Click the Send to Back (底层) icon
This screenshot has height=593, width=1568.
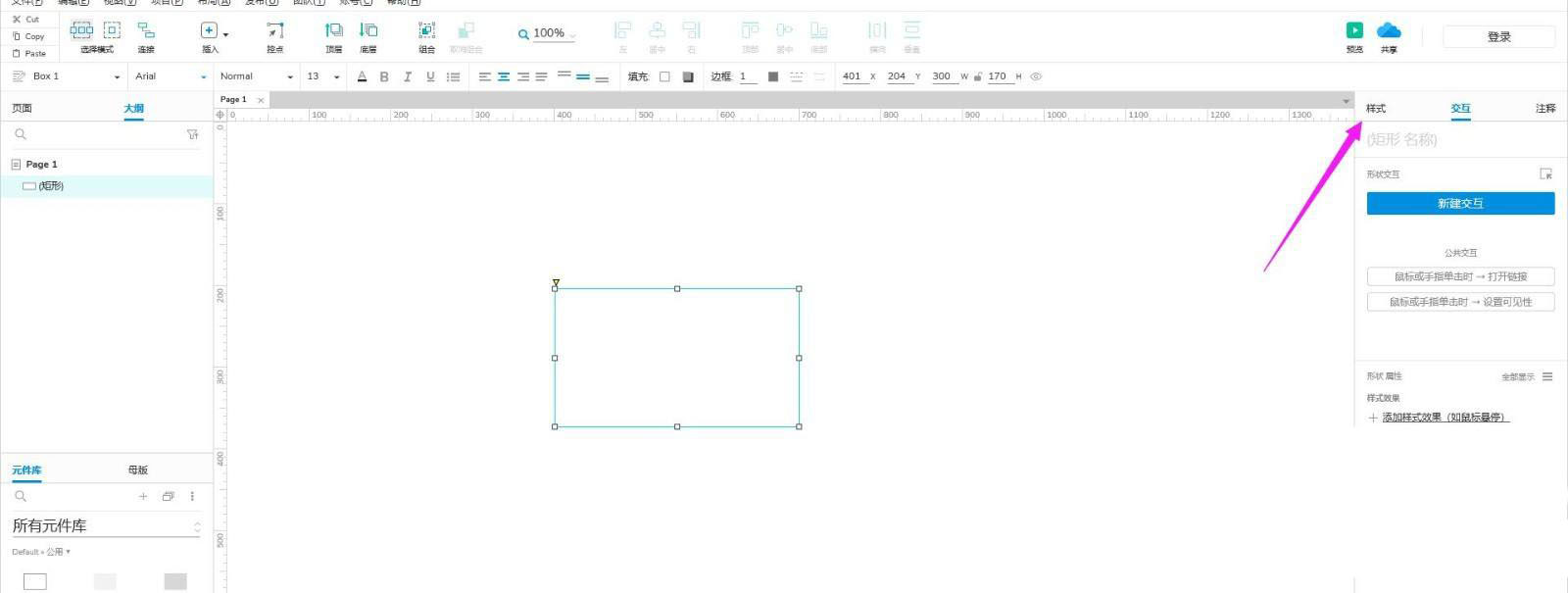[368, 31]
